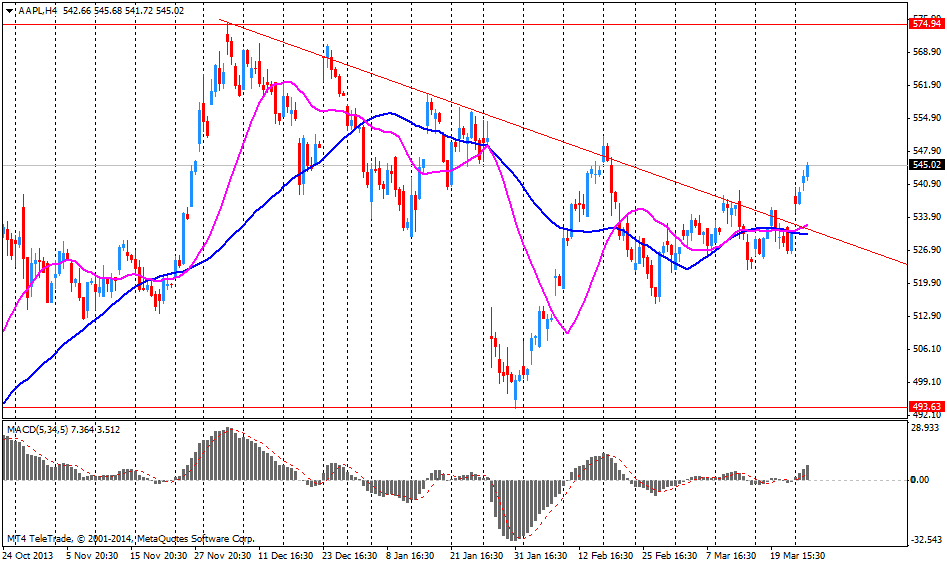Image resolution: width=947 pixels, height=564 pixels.
Task: Click the 31 Jan 16:30 time label
Action: coord(541,555)
